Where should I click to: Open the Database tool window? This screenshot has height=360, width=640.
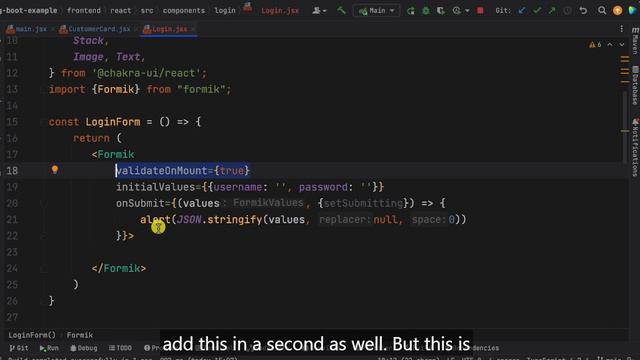635,85
